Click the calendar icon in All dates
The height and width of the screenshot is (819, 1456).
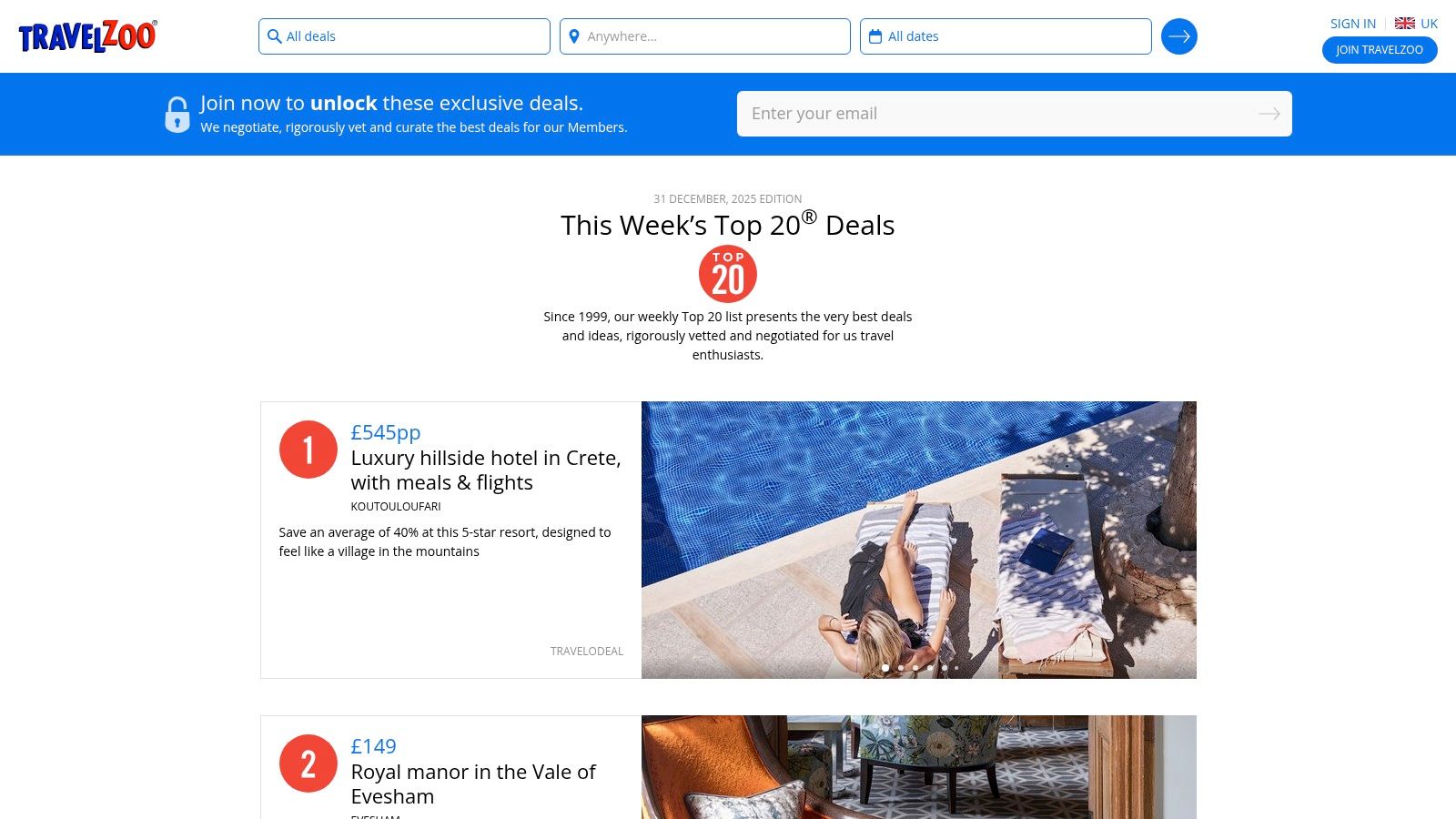875,36
